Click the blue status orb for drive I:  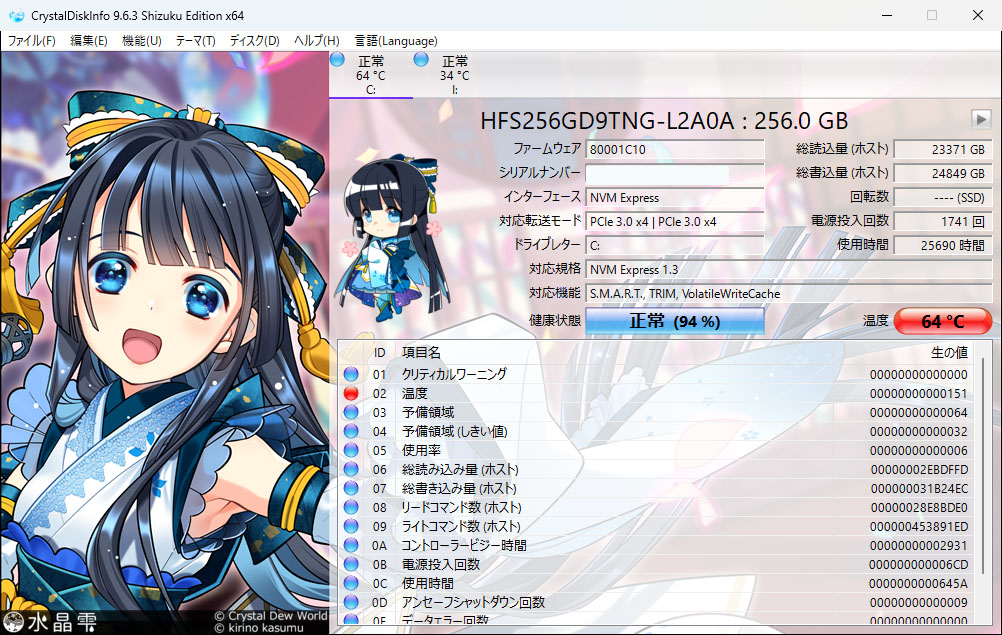(x=421, y=60)
